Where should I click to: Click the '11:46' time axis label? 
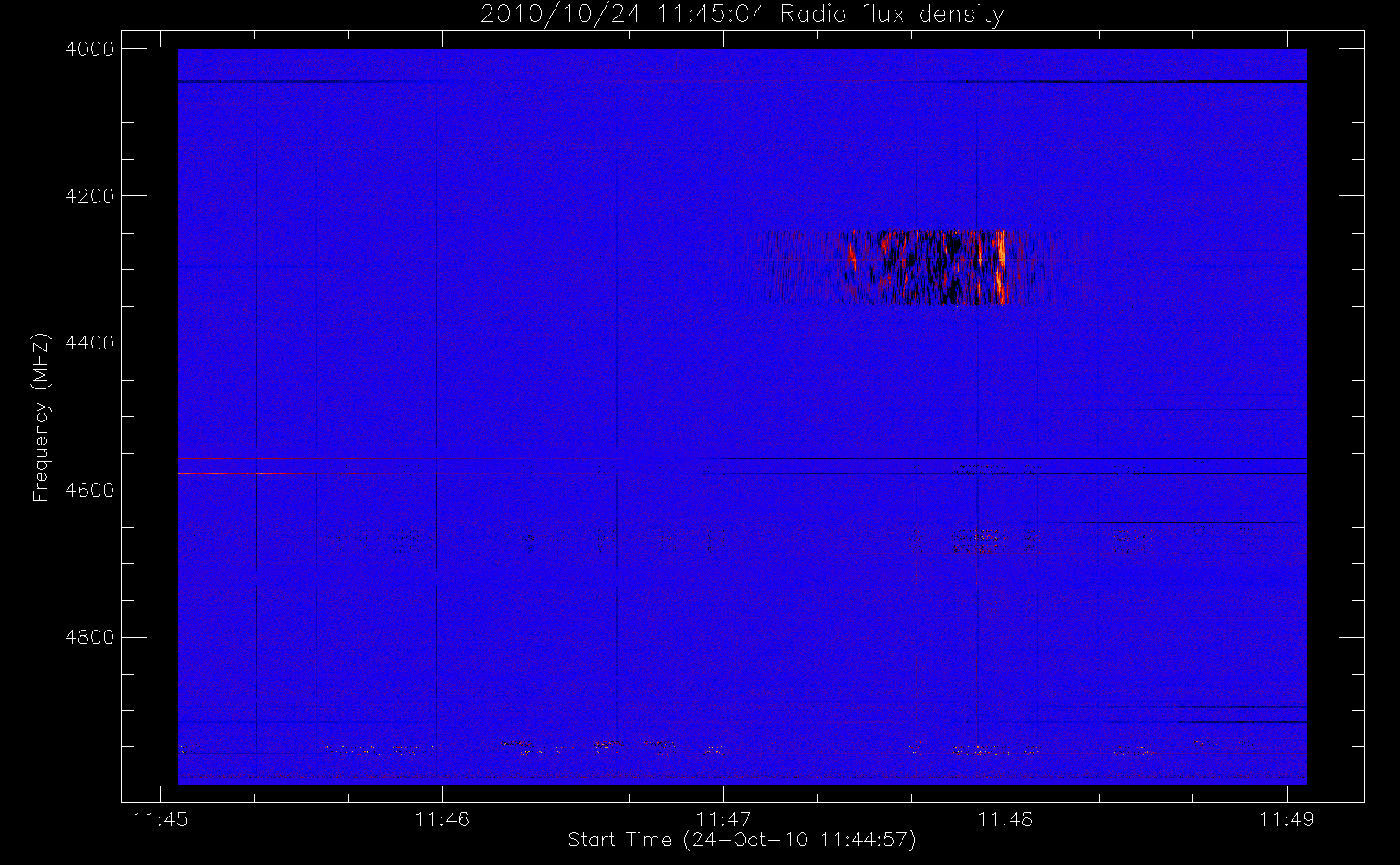click(x=442, y=819)
